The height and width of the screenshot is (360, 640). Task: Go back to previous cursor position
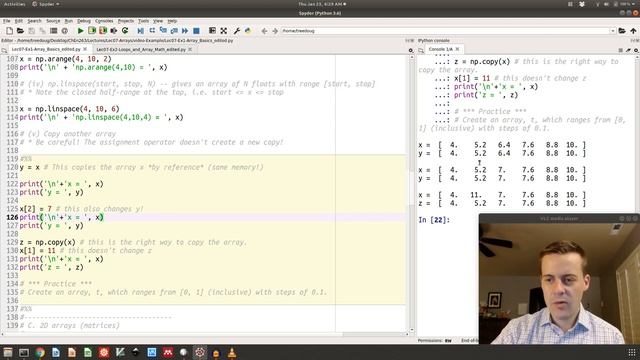pyautogui.click(x=264, y=31)
